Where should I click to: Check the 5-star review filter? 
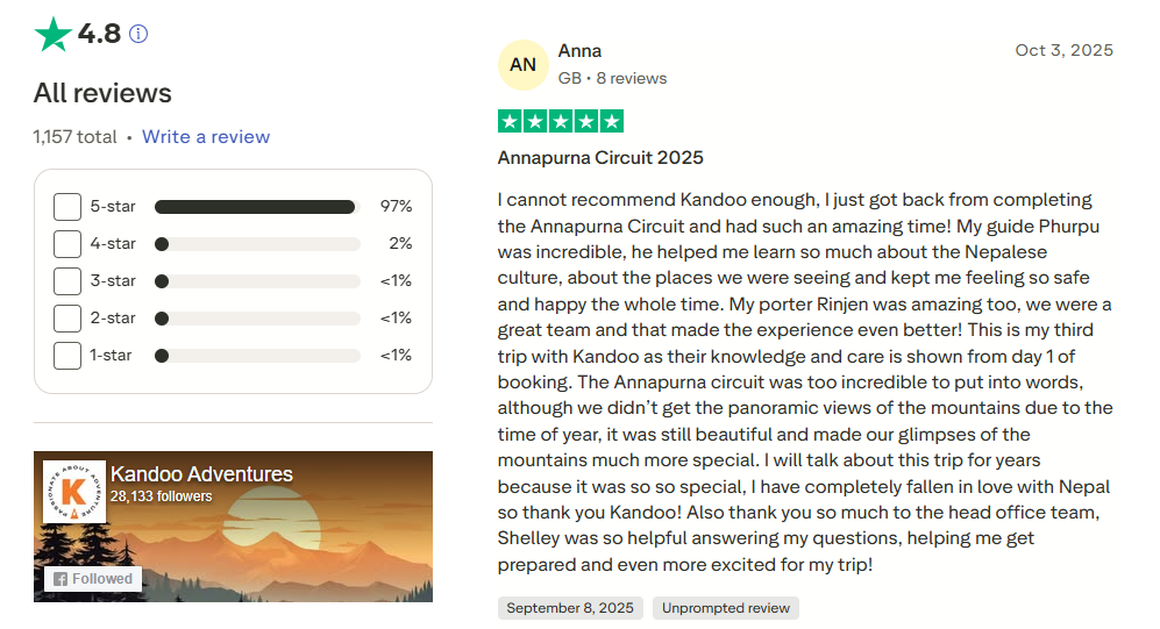point(67,206)
